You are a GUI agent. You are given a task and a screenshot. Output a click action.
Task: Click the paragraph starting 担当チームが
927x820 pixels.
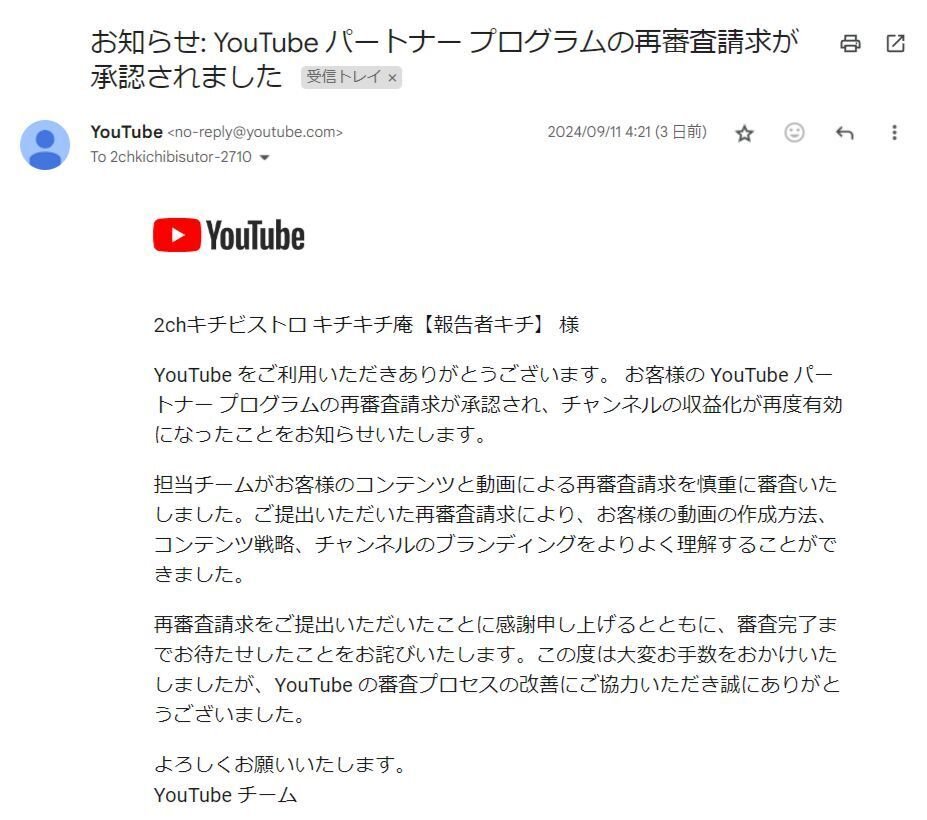tap(496, 529)
